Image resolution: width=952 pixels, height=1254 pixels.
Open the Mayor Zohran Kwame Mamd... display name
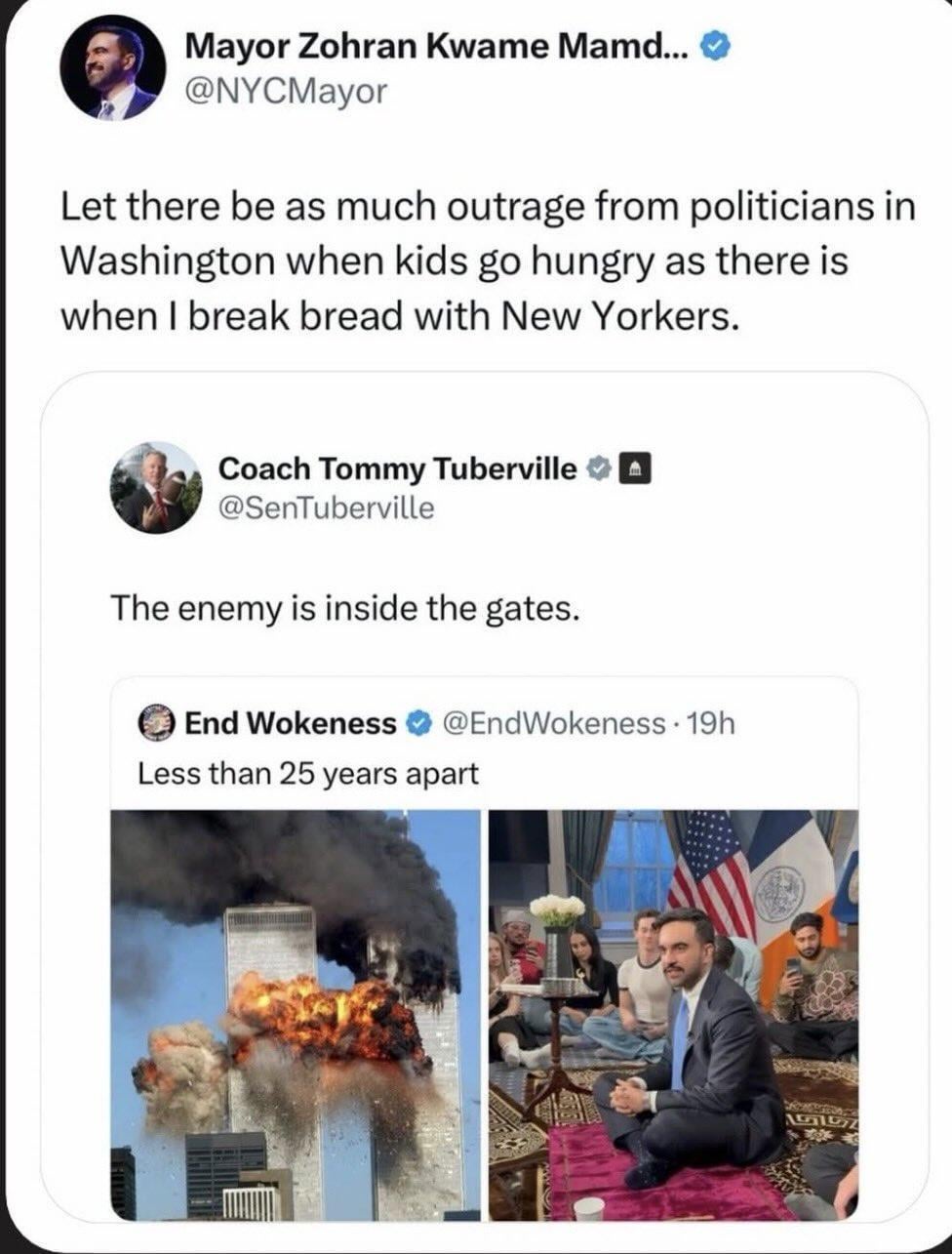pyautogui.click(x=436, y=45)
